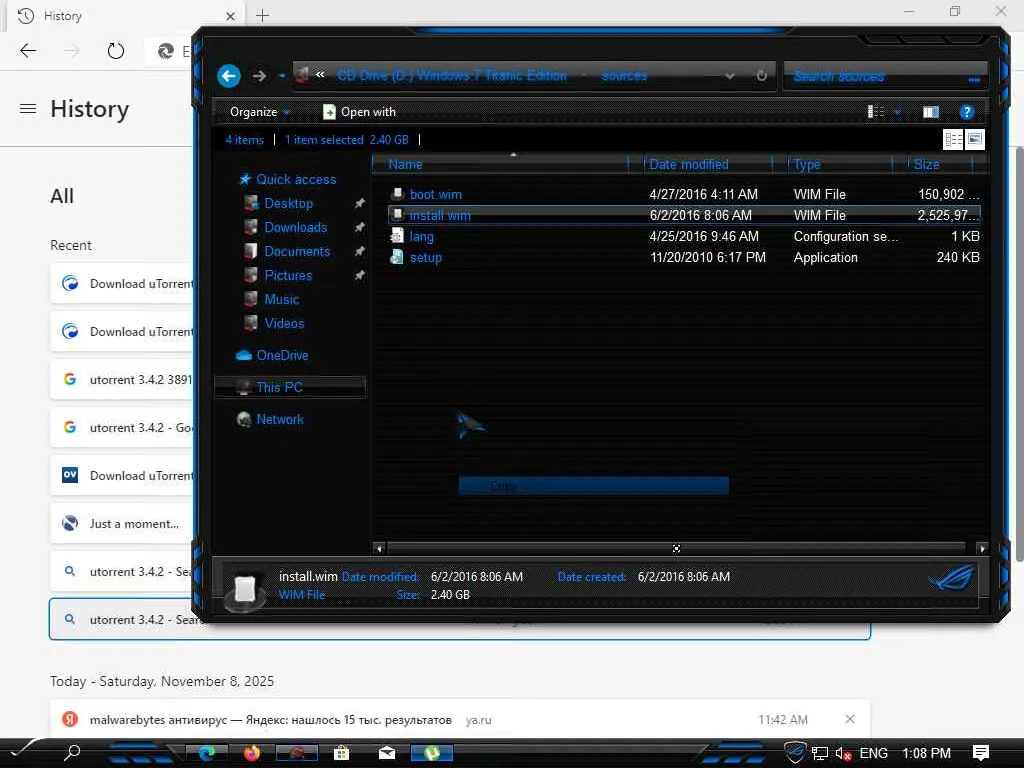Go back in the browser window
The image size is (1024, 768).
pyautogui.click(x=28, y=50)
